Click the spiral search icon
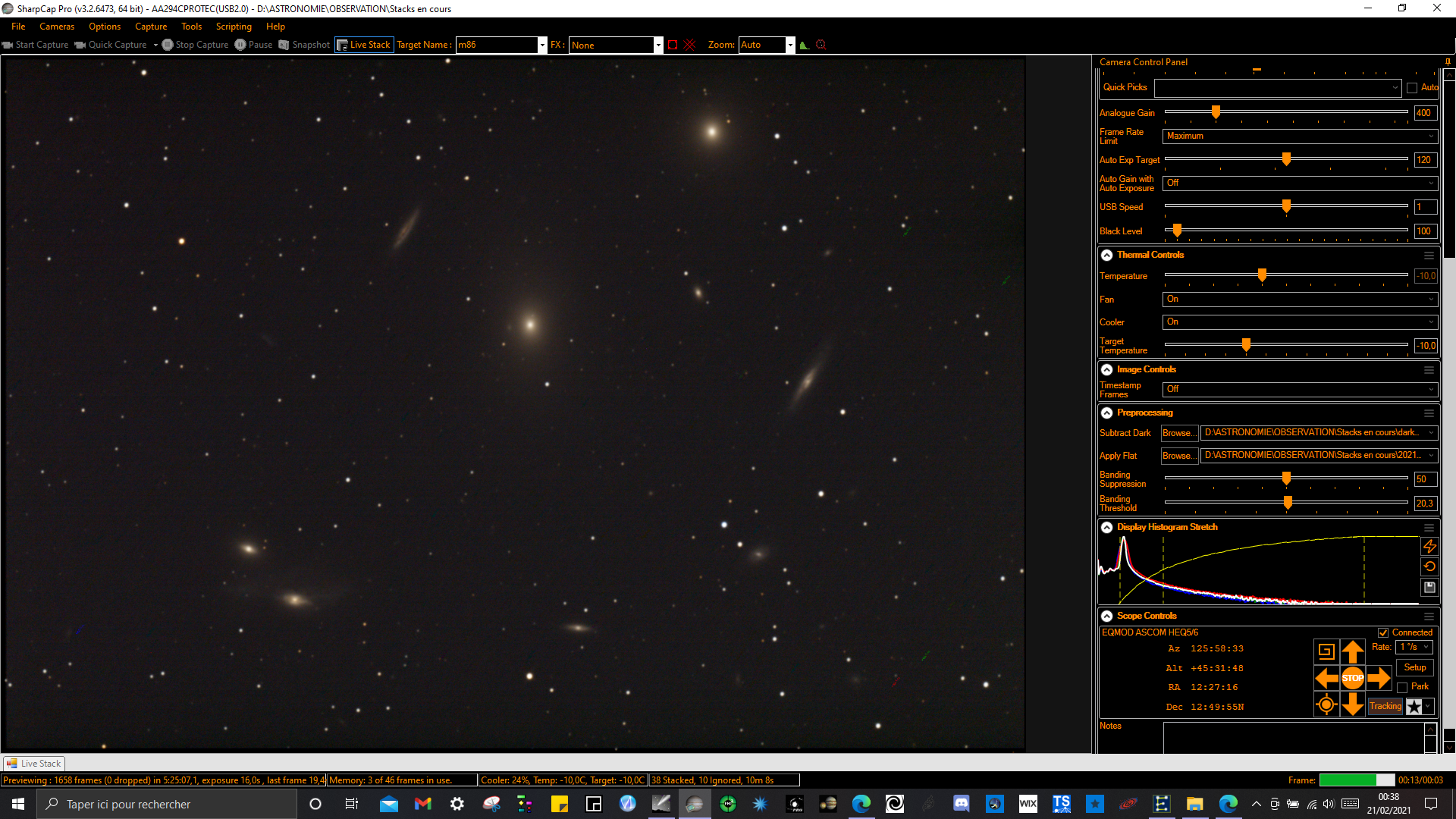This screenshot has width=1456, height=819. [x=1326, y=651]
